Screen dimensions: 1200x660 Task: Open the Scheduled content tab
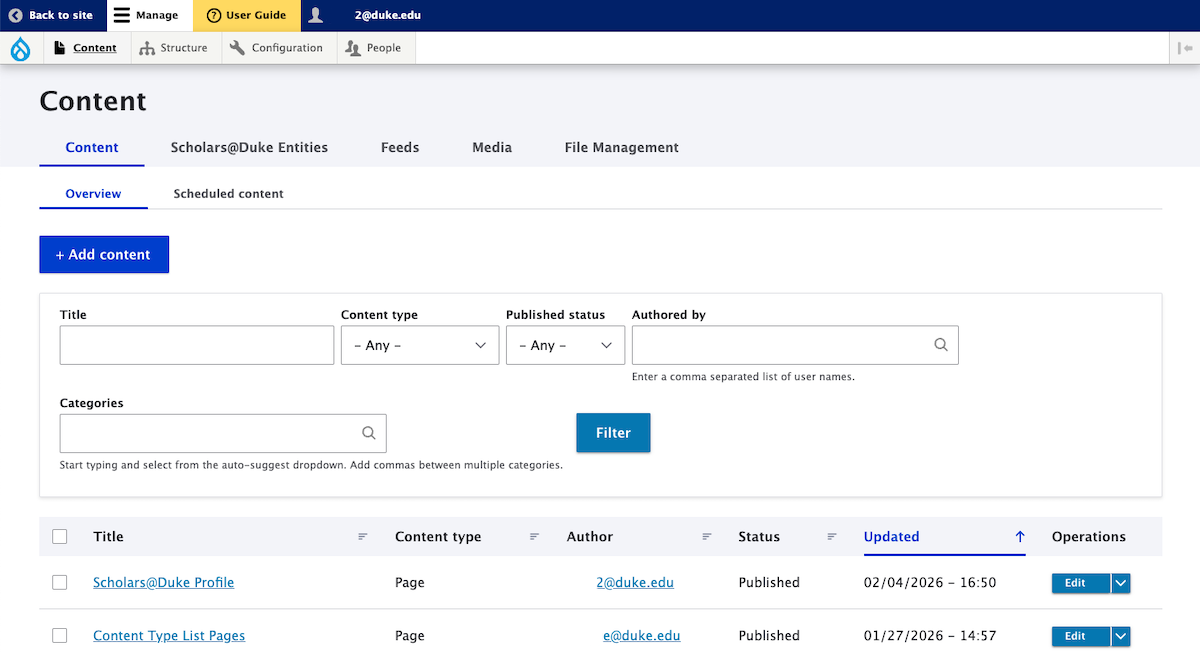(228, 193)
